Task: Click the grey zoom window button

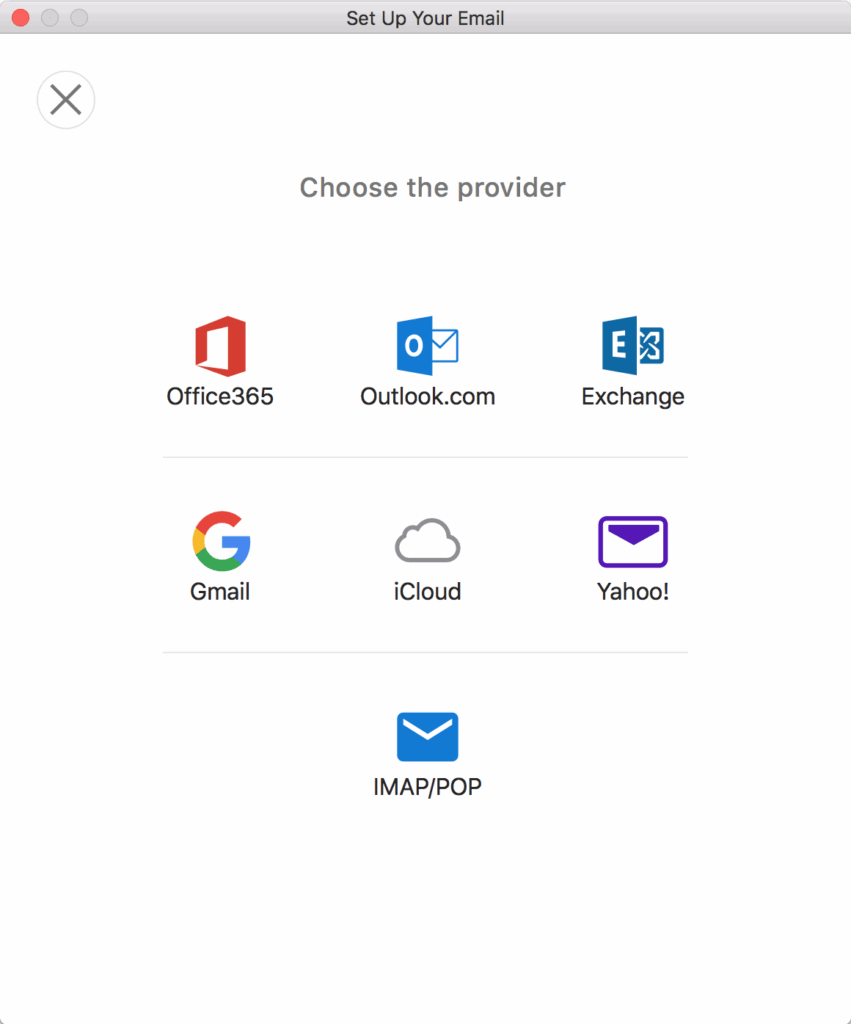Action: pos(79,18)
